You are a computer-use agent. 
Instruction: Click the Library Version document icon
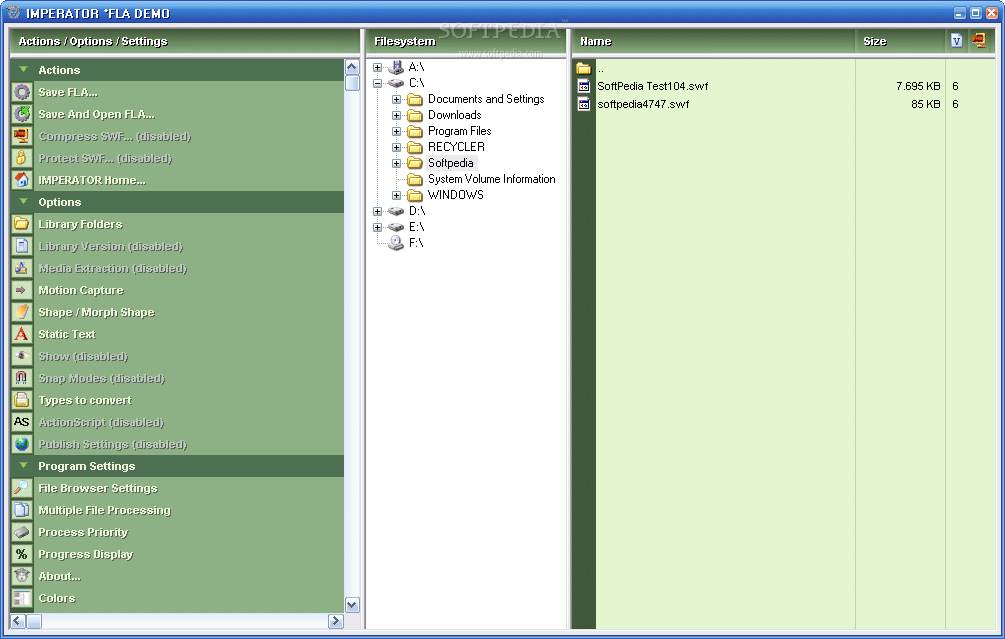click(x=22, y=246)
